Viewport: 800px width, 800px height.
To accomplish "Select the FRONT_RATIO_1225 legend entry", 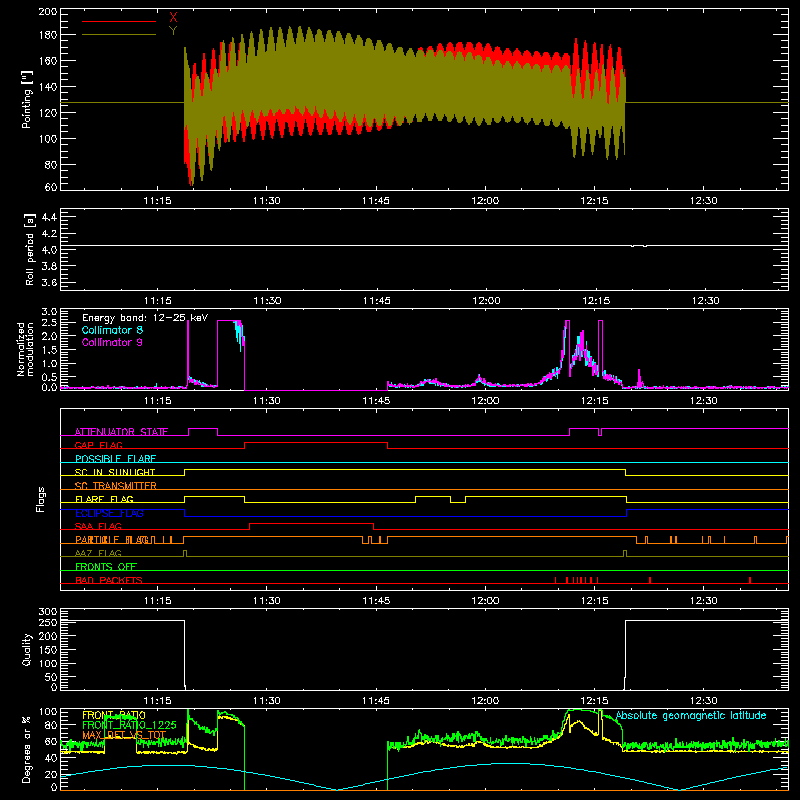I will tap(129, 725).
